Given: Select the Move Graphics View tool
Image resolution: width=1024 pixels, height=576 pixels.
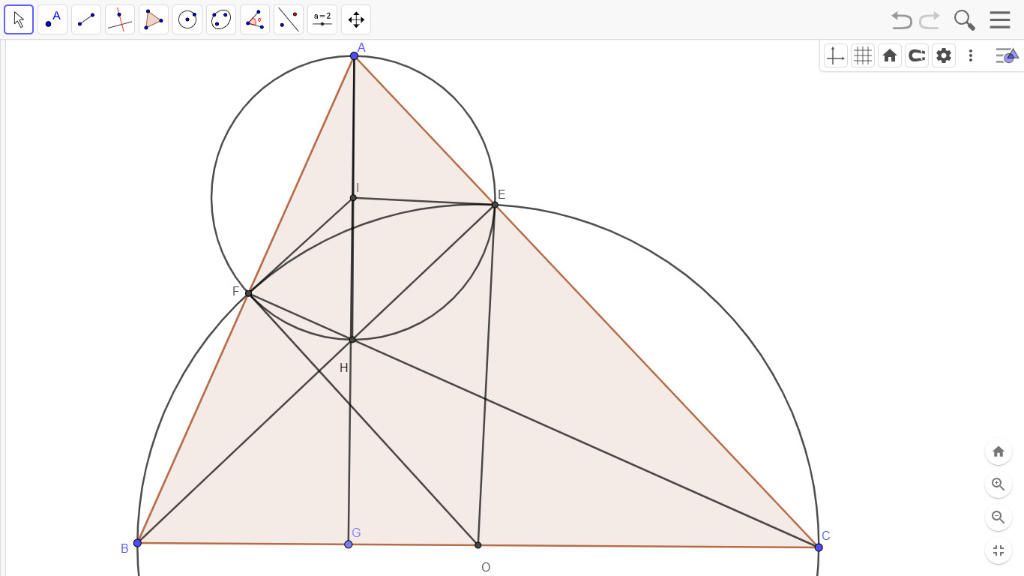Looking at the screenshot, I should pyautogui.click(x=356, y=20).
